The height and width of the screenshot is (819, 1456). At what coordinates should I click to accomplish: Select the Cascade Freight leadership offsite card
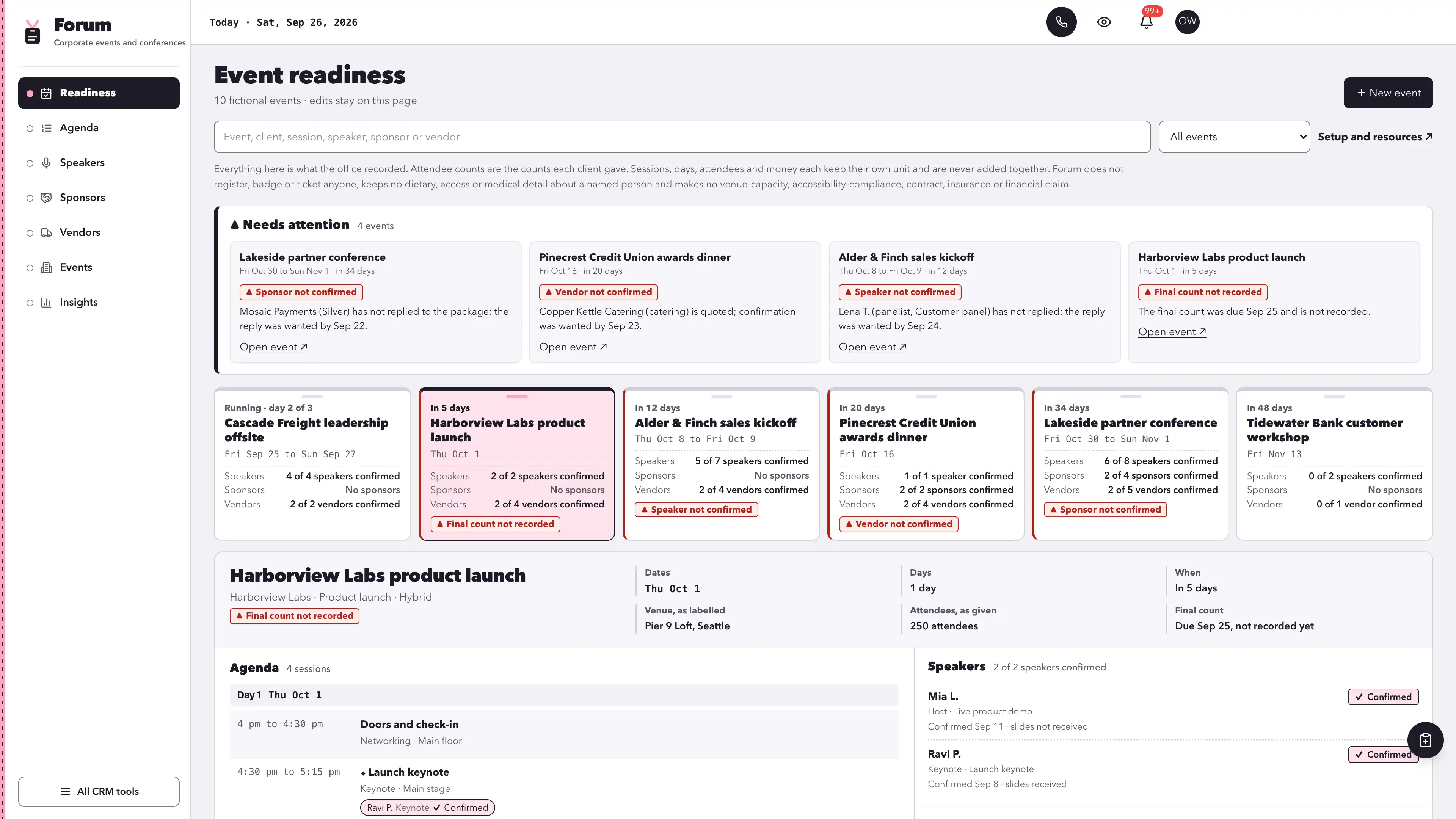[312, 463]
